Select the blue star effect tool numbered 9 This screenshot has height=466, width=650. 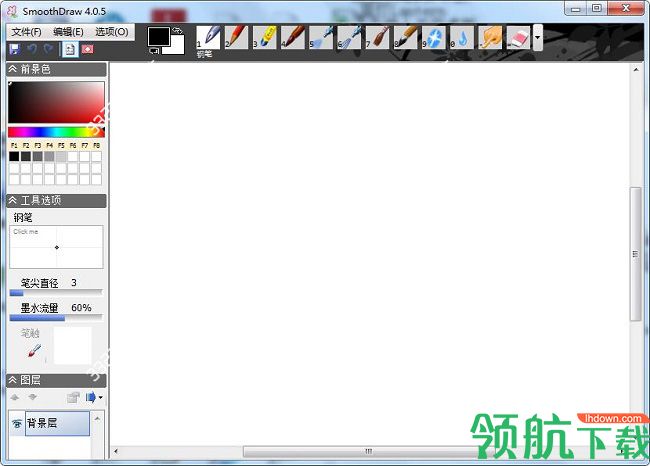[x=434, y=37]
